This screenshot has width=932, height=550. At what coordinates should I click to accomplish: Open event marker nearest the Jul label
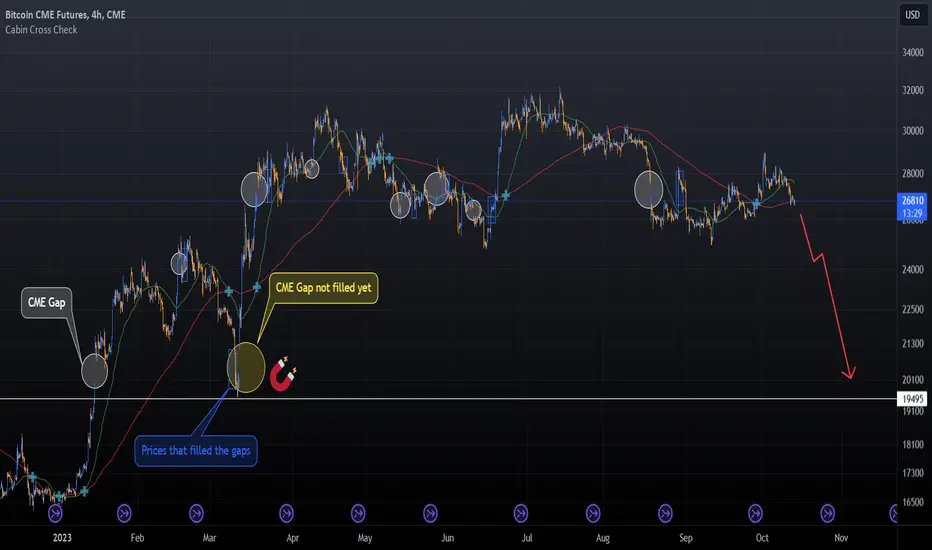[x=521, y=513]
